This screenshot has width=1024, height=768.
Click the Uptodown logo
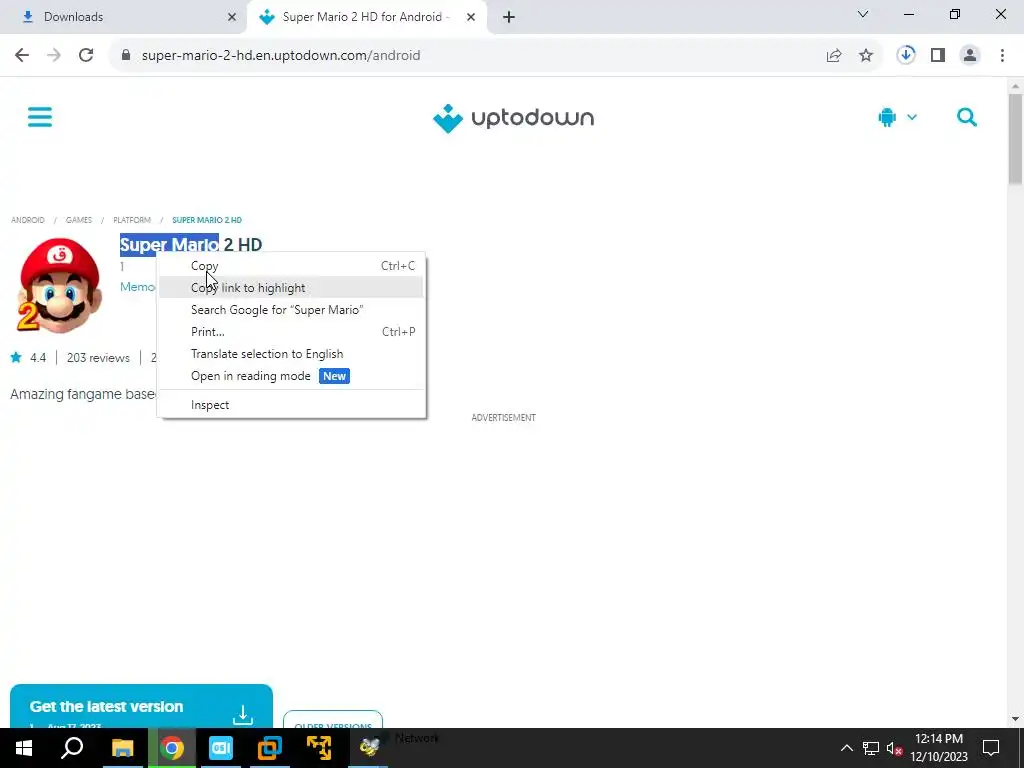click(x=513, y=118)
